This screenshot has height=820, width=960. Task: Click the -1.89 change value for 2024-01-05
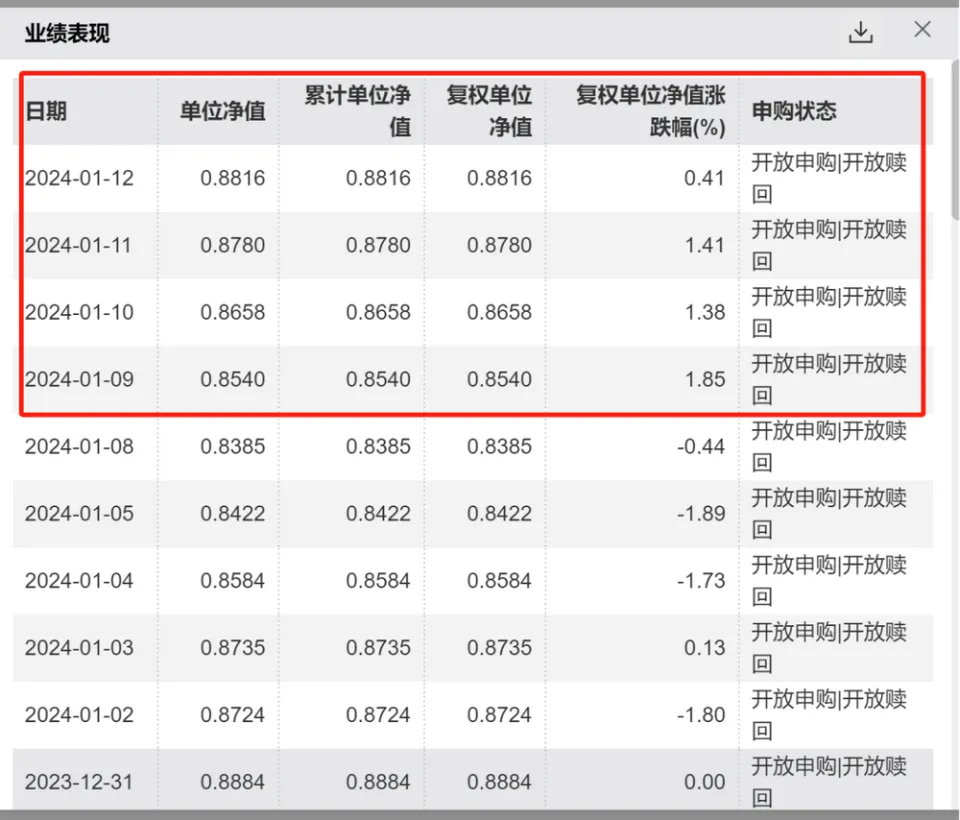pyautogui.click(x=700, y=514)
